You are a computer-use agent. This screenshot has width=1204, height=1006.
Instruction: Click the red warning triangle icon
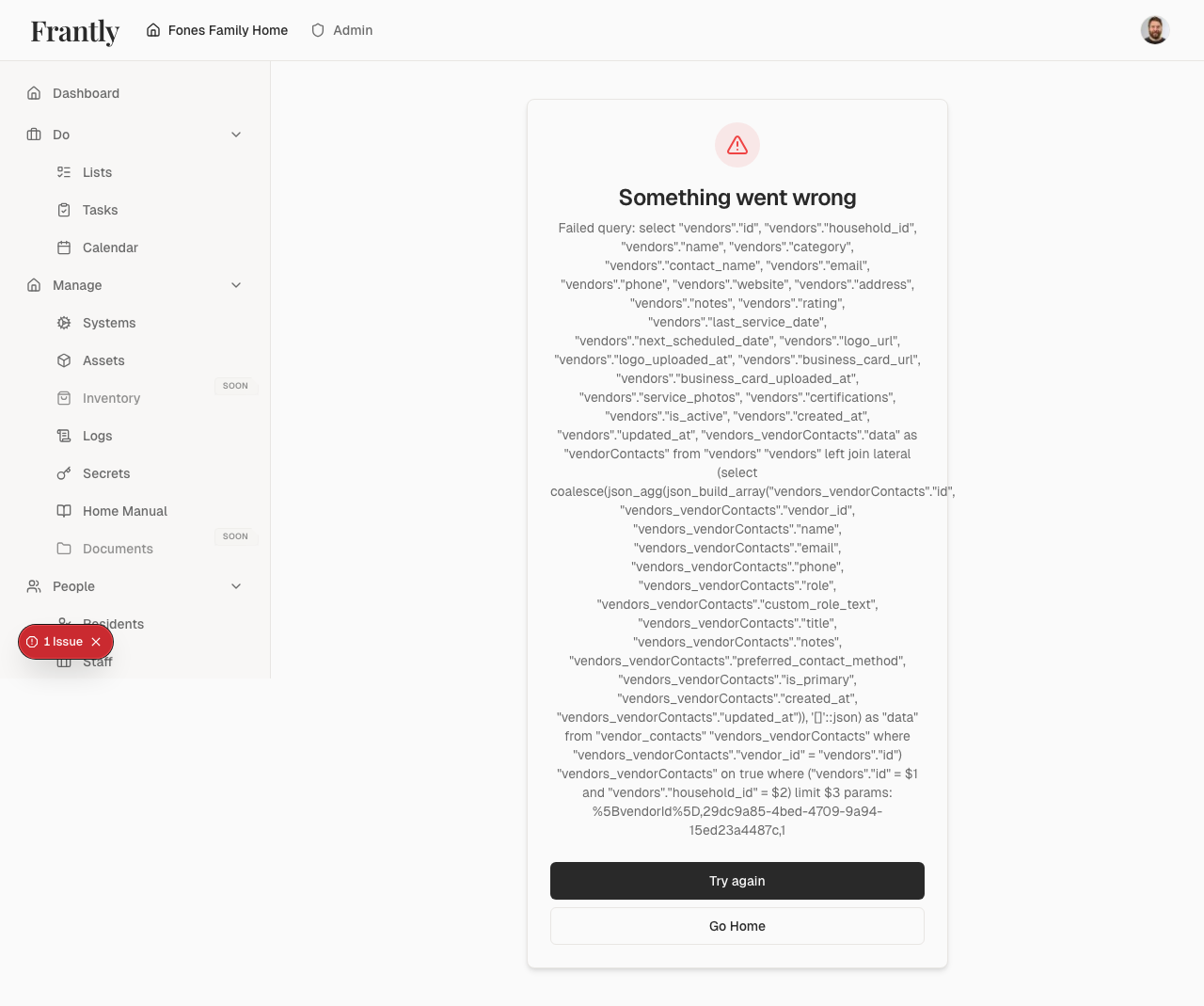pos(737,145)
